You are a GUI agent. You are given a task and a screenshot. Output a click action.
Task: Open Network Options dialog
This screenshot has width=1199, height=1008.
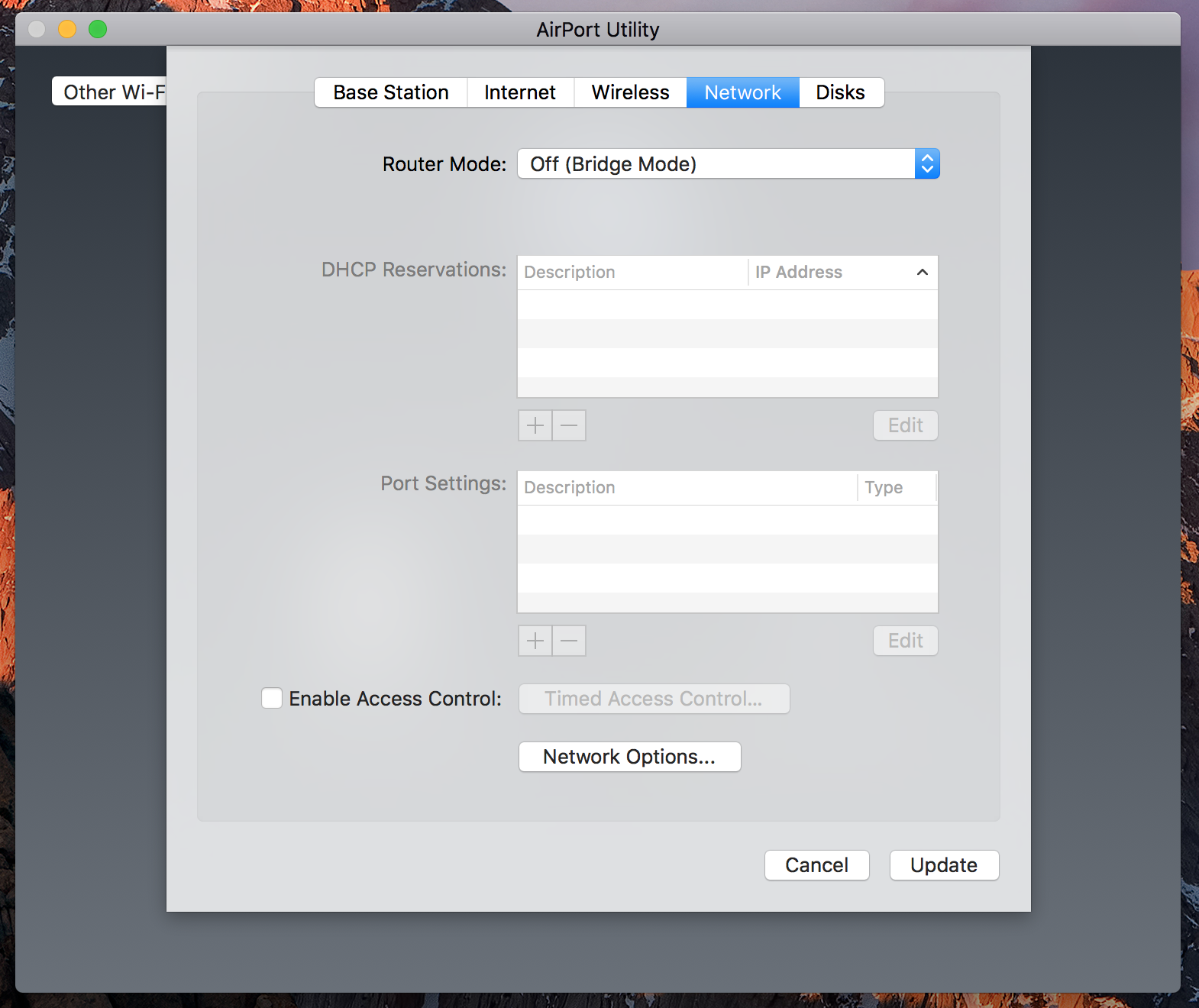point(630,757)
